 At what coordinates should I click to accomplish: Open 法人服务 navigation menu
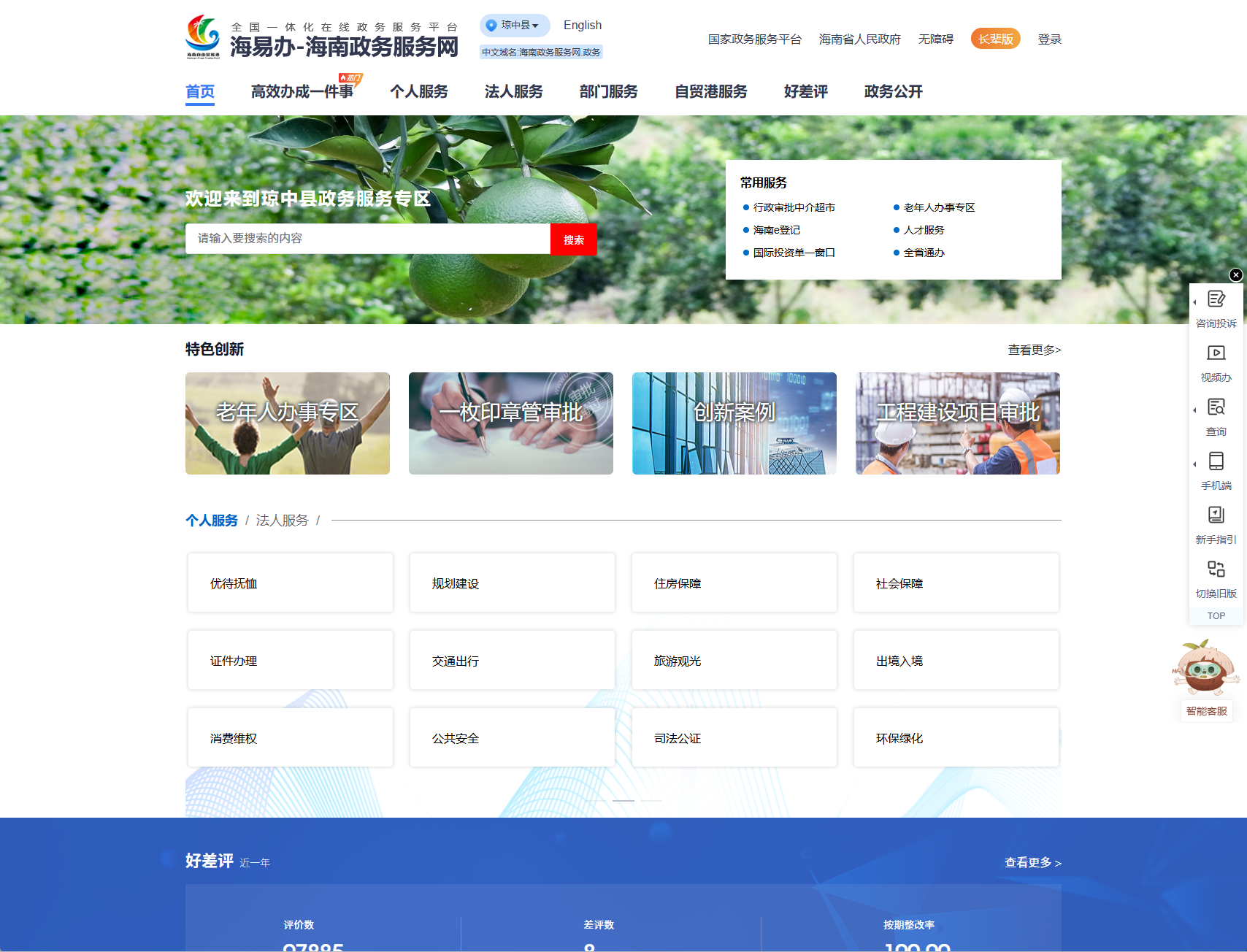click(x=514, y=91)
